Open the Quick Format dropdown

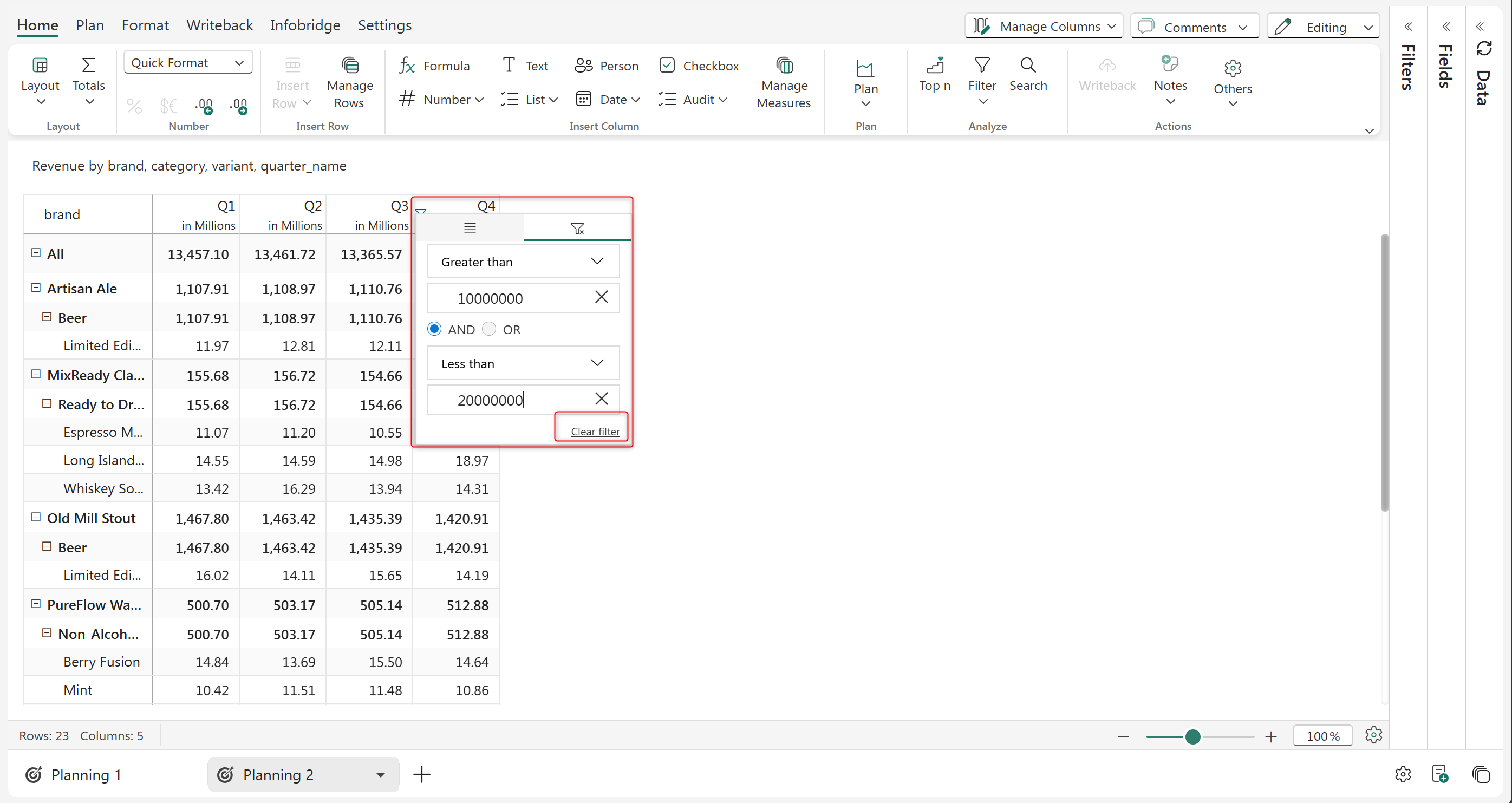188,63
